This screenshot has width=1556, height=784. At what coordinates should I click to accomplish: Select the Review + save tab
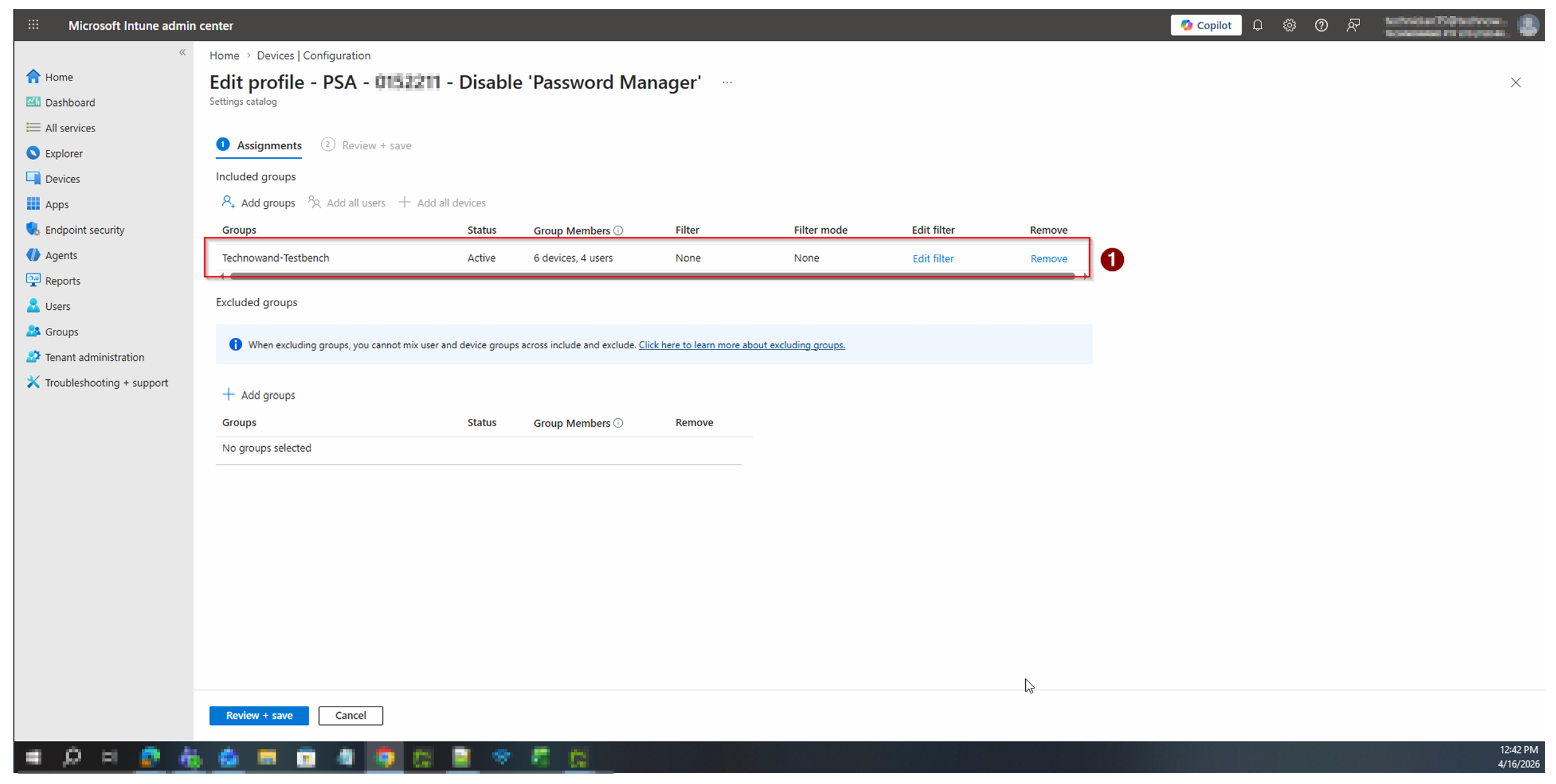[366, 145]
